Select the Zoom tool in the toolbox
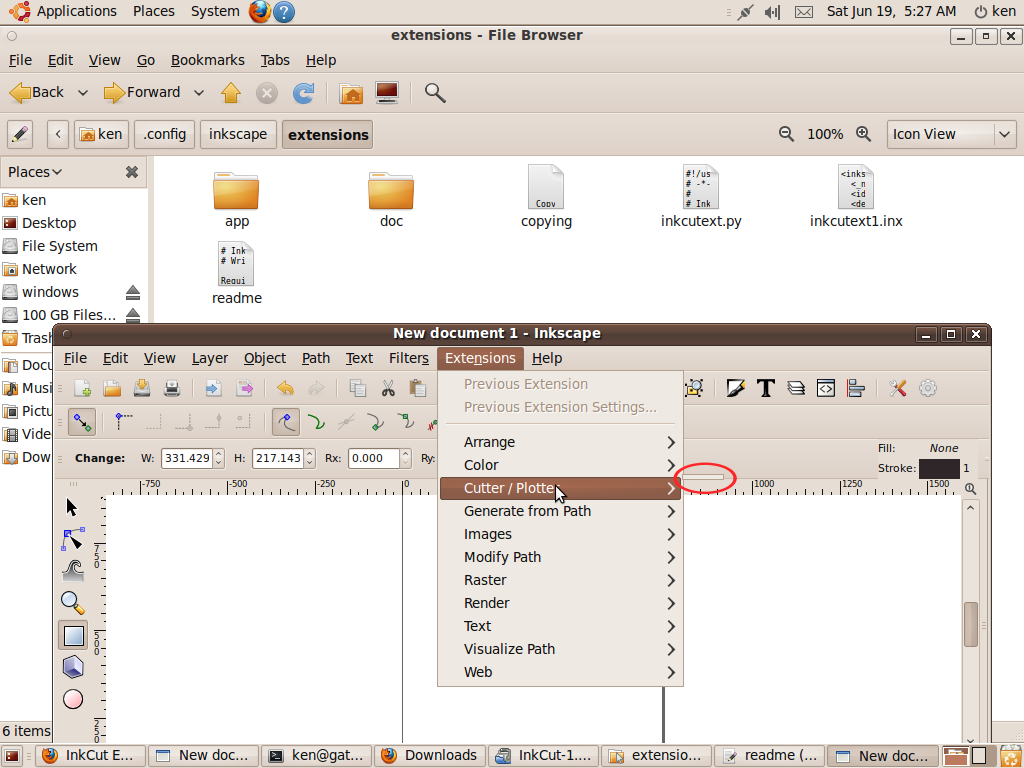 pyautogui.click(x=72, y=603)
